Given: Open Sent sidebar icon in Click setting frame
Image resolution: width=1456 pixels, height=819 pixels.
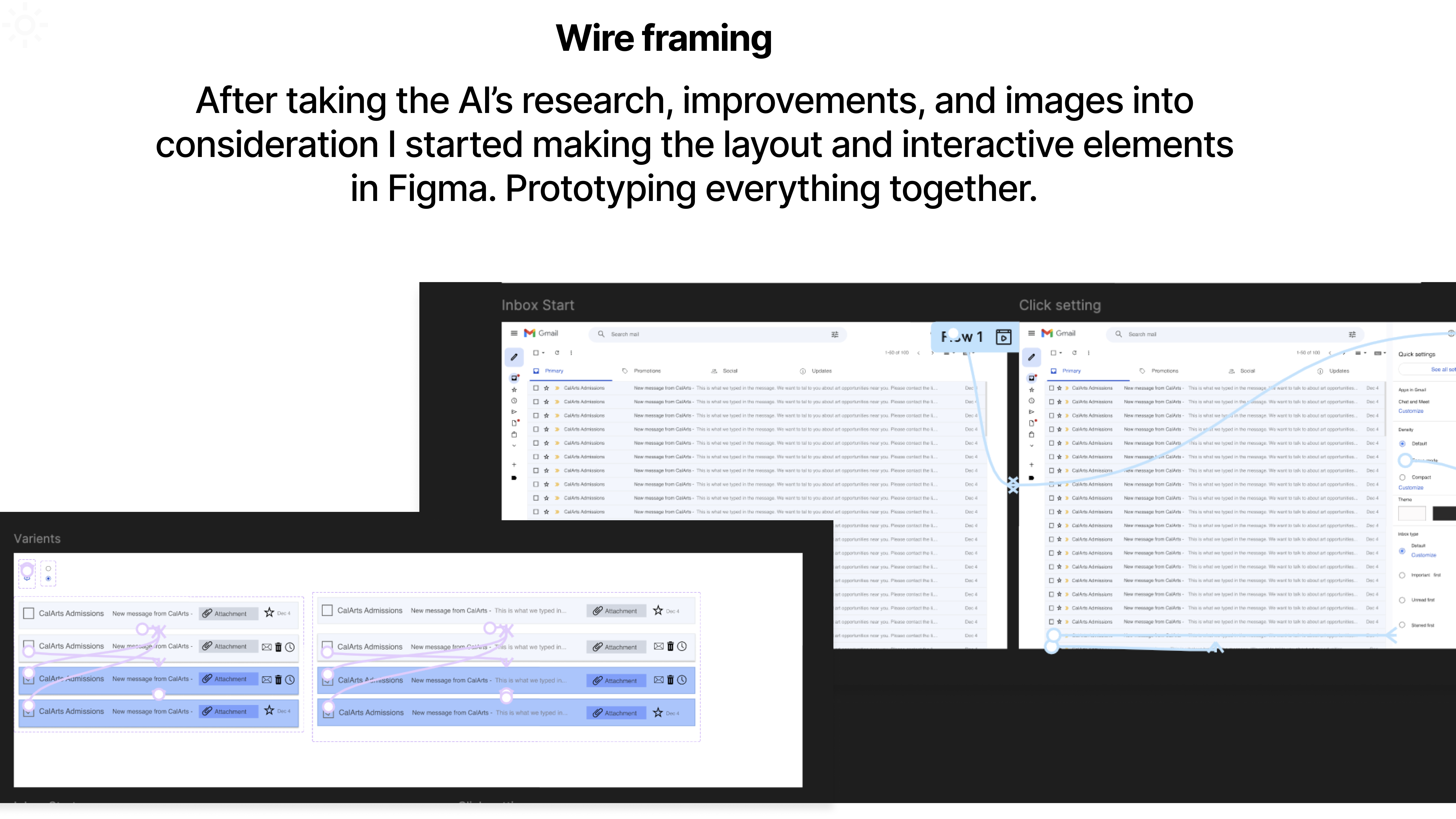Looking at the screenshot, I should click(1031, 412).
